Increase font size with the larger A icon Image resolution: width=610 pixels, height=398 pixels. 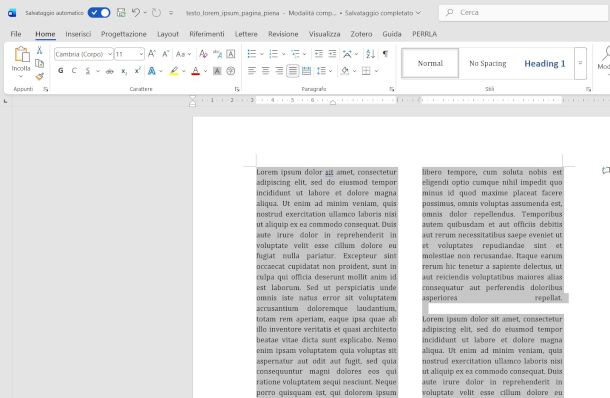pyautogui.click(x=152, y=54)
